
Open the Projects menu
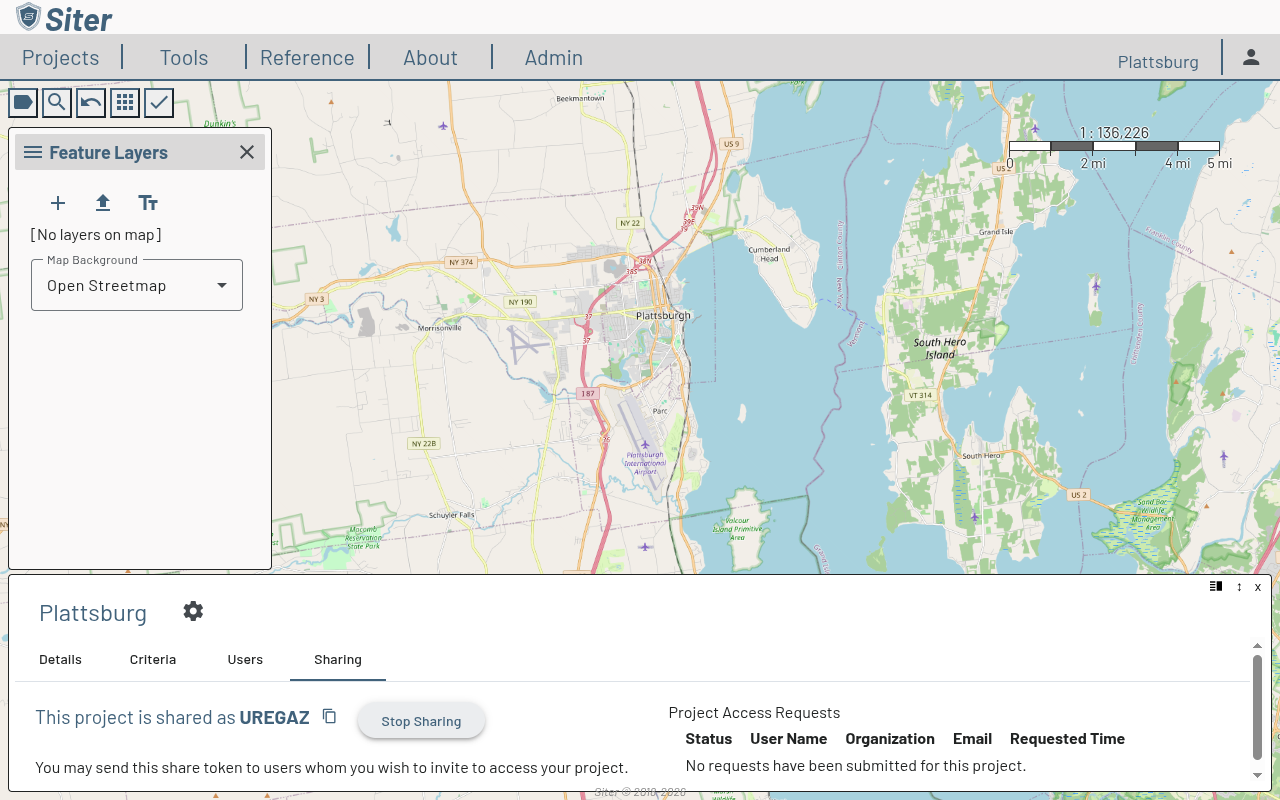pyautogui.click(x=61, y=58)
